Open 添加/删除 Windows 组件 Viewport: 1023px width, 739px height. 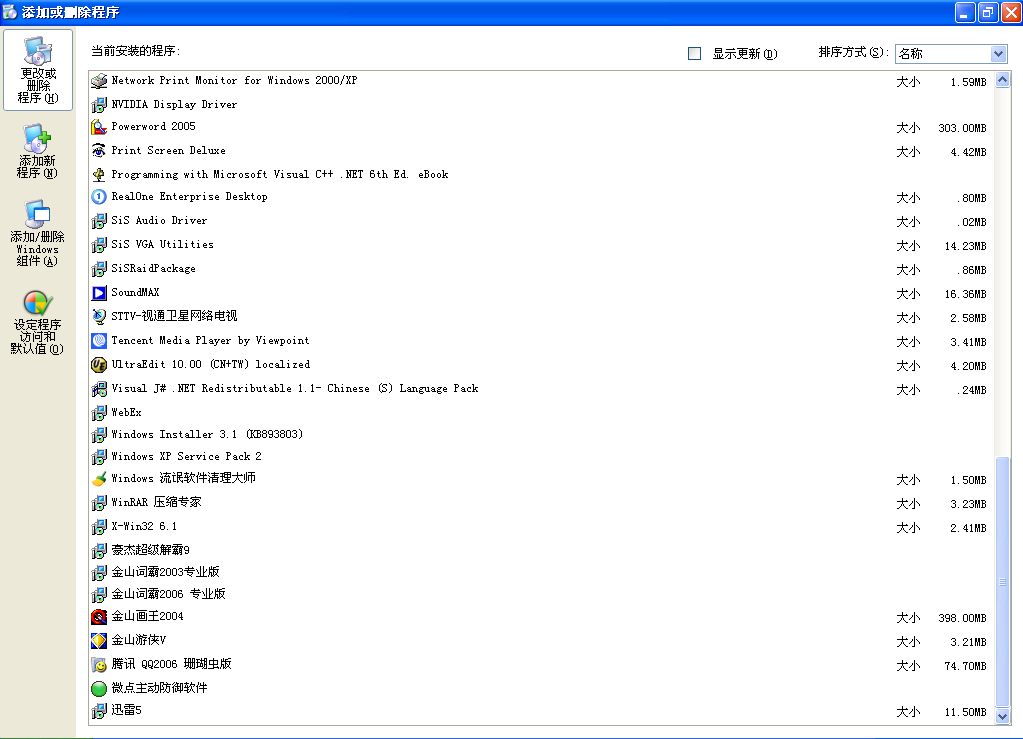tap(37, 234)
